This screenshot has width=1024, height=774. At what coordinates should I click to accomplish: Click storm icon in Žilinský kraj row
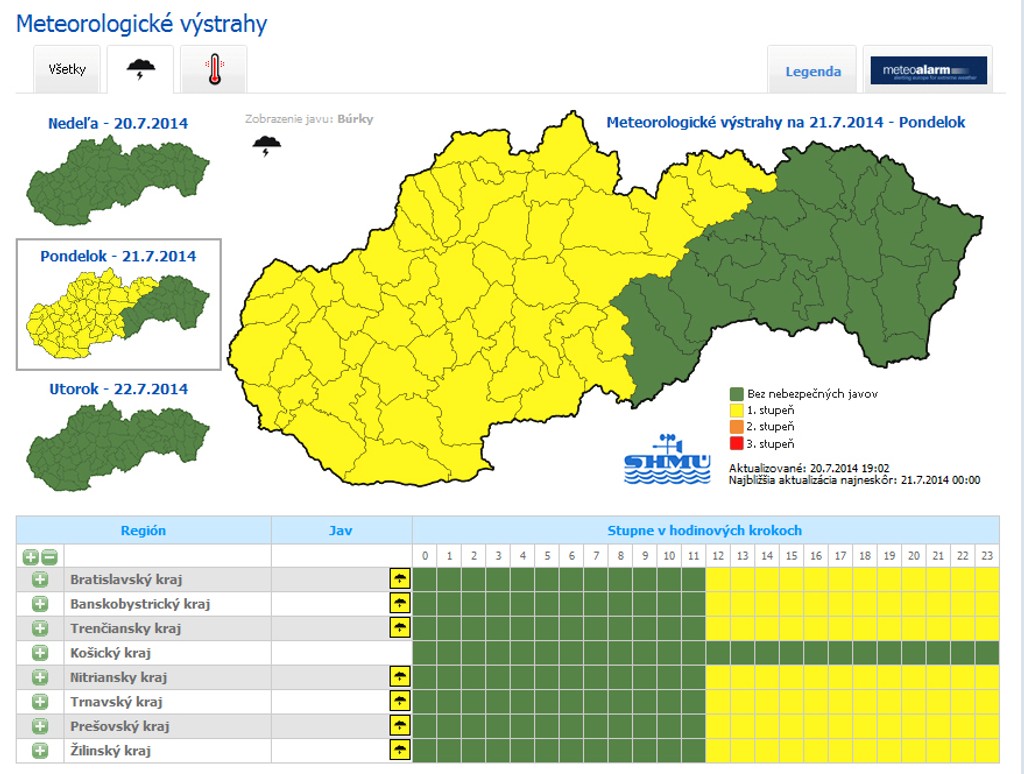pyautogui.click(x=400, y=750)
